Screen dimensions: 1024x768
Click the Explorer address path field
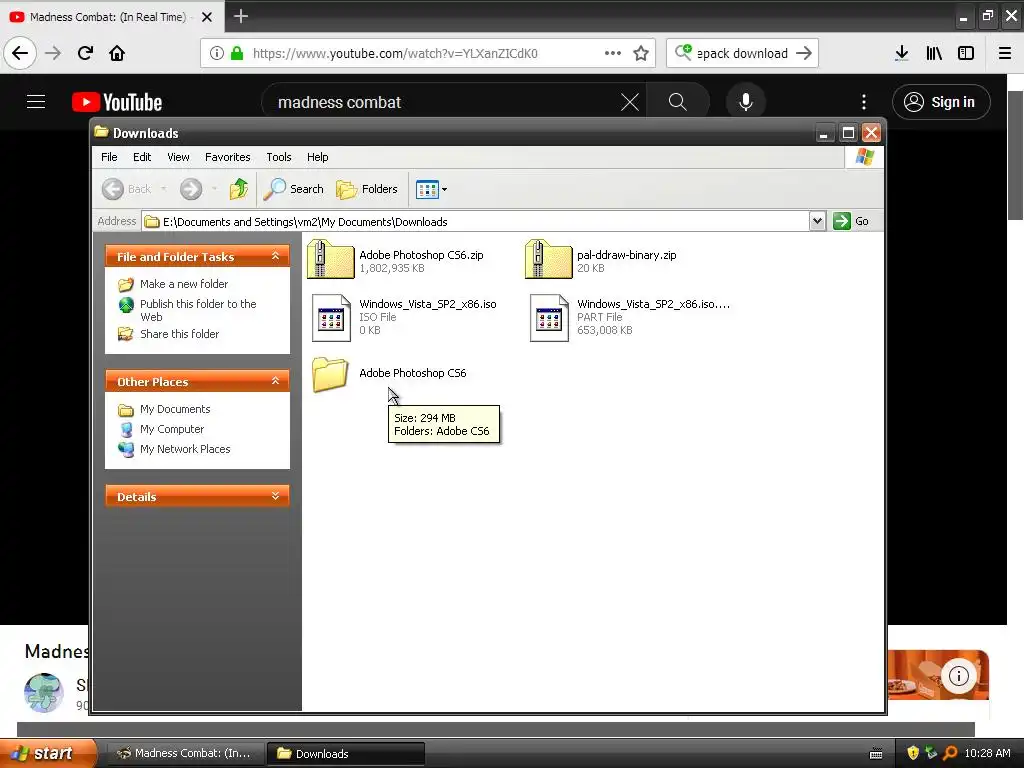(x=475, y=222)
